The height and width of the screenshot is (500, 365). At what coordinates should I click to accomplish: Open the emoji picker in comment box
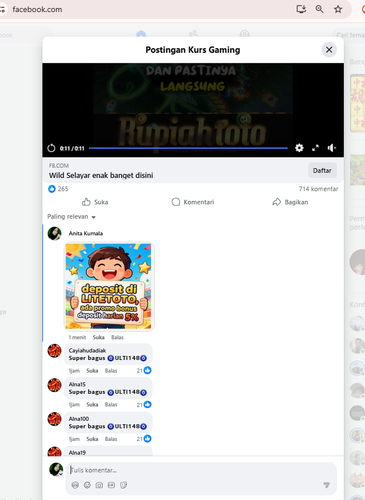coord(87,485)
